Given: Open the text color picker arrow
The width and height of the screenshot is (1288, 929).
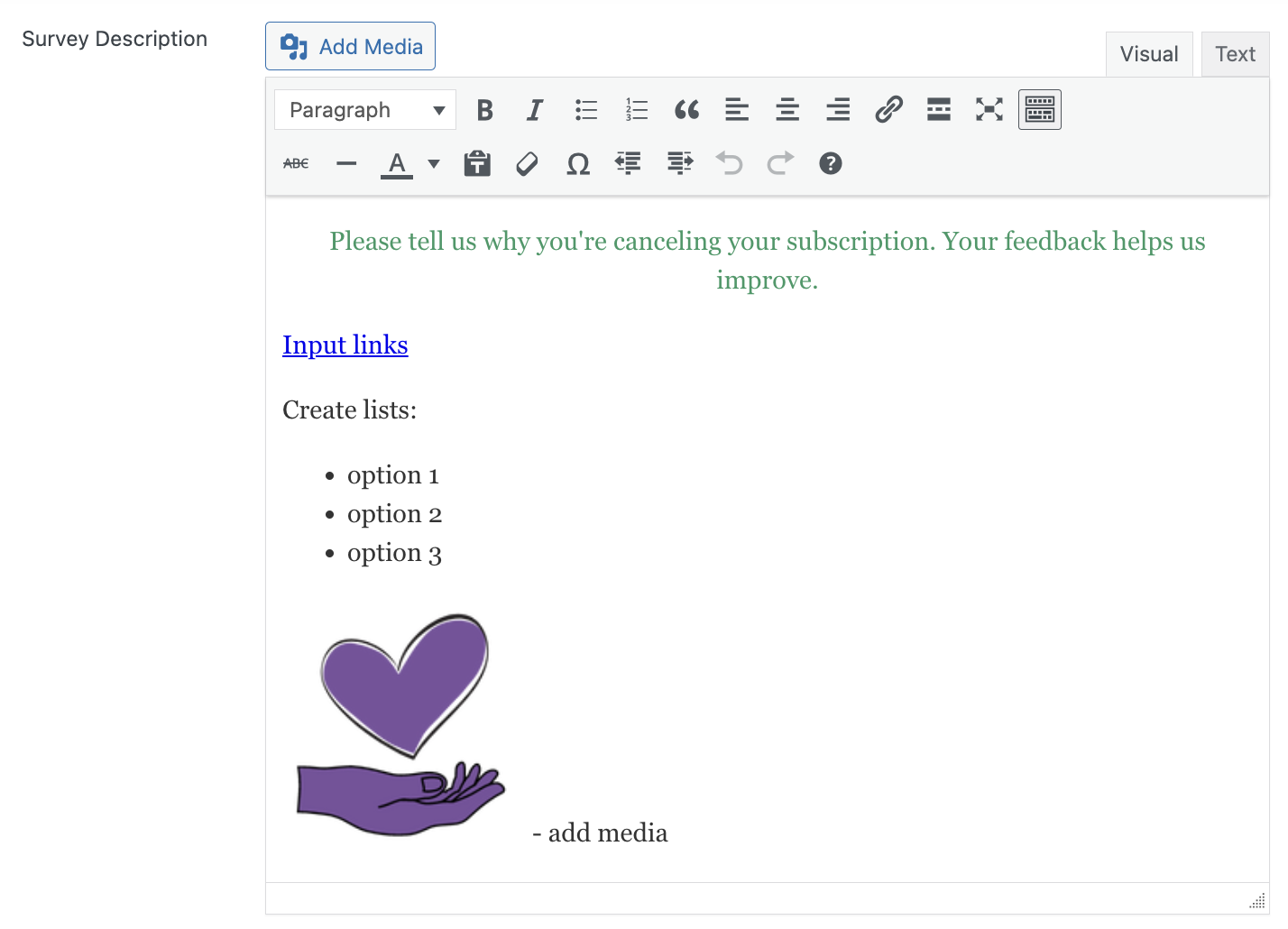Looking at the screenshot, I should 434,163.
